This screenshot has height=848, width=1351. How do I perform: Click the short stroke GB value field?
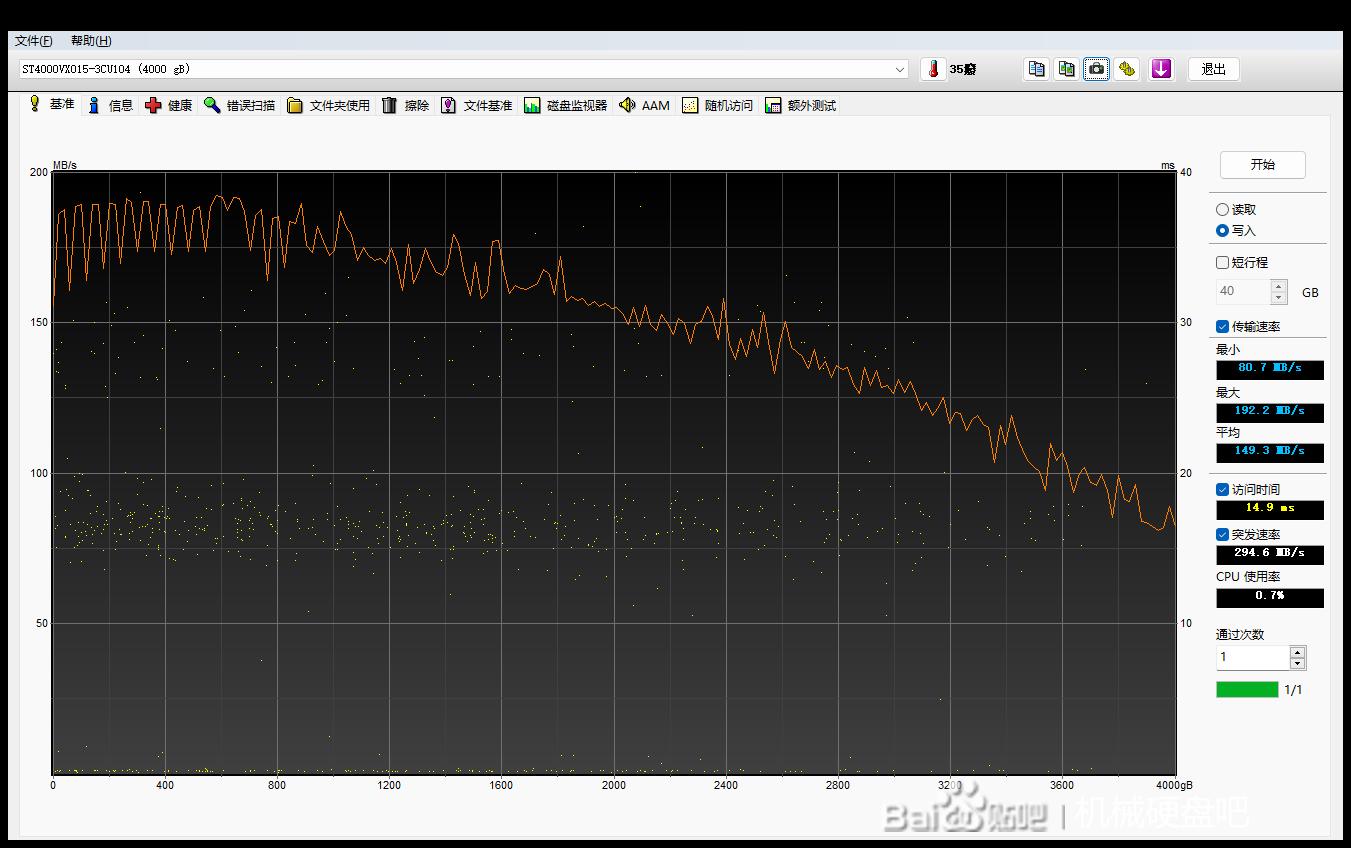coord(1243,291)
